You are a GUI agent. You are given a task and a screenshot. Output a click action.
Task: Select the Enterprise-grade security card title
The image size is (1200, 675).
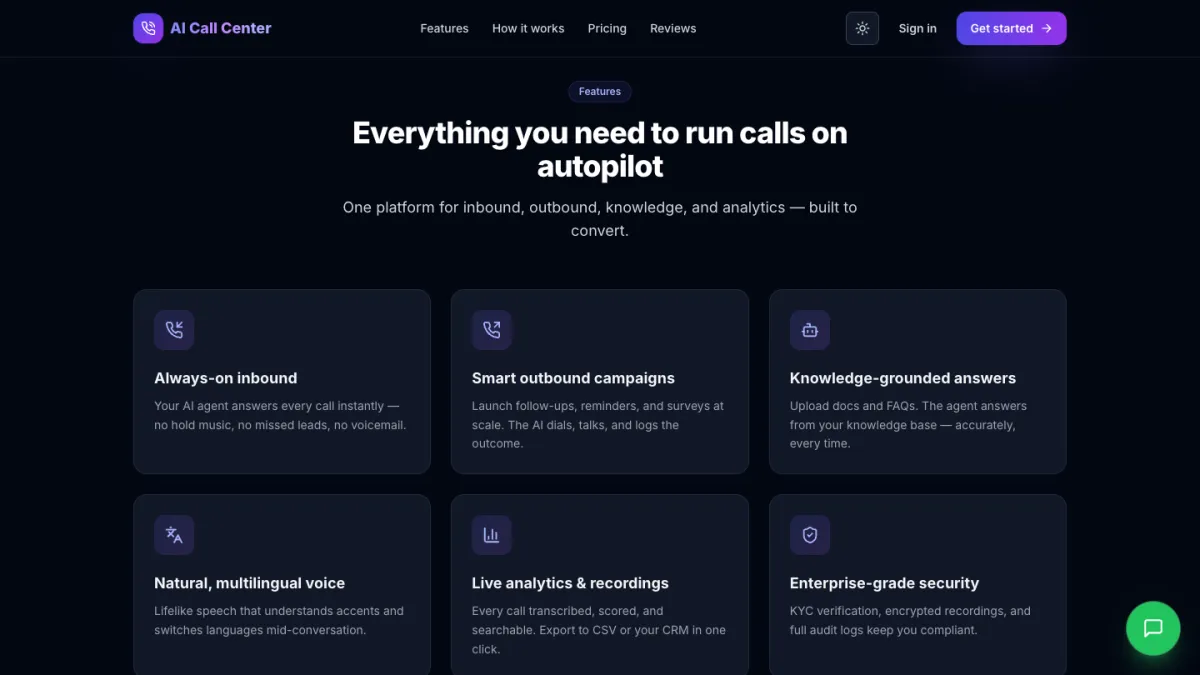[x=884, y=583]
